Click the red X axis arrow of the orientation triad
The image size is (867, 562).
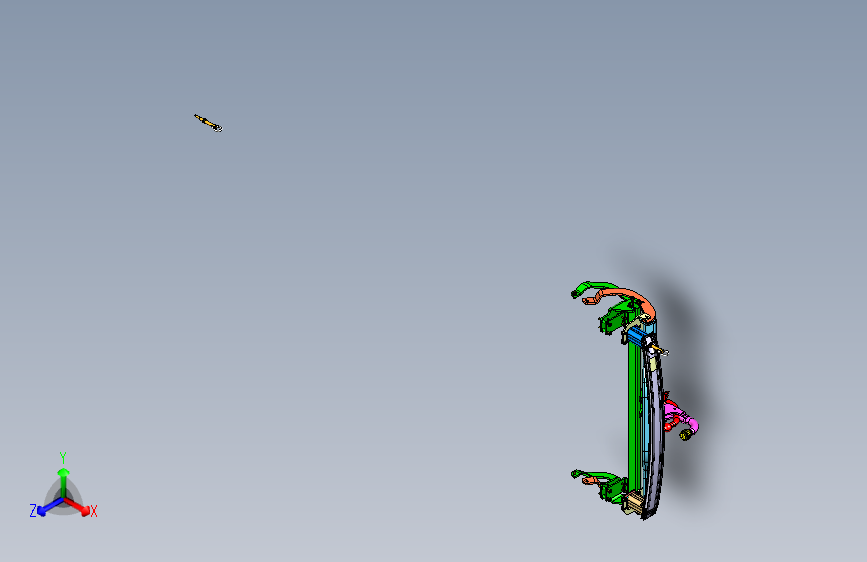coord(77,507)
